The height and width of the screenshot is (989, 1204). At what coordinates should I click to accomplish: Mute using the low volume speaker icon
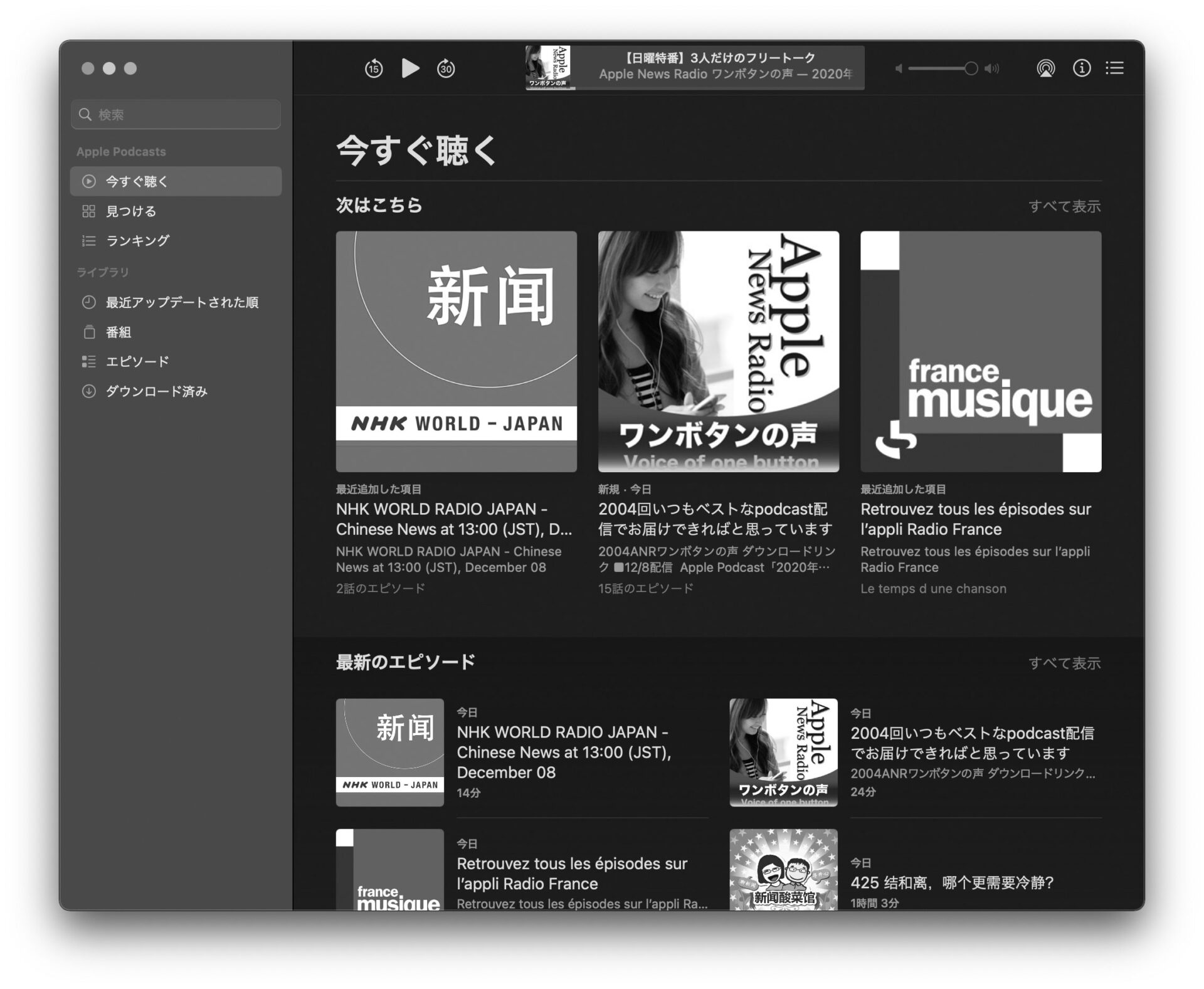[x=899, y=68]
